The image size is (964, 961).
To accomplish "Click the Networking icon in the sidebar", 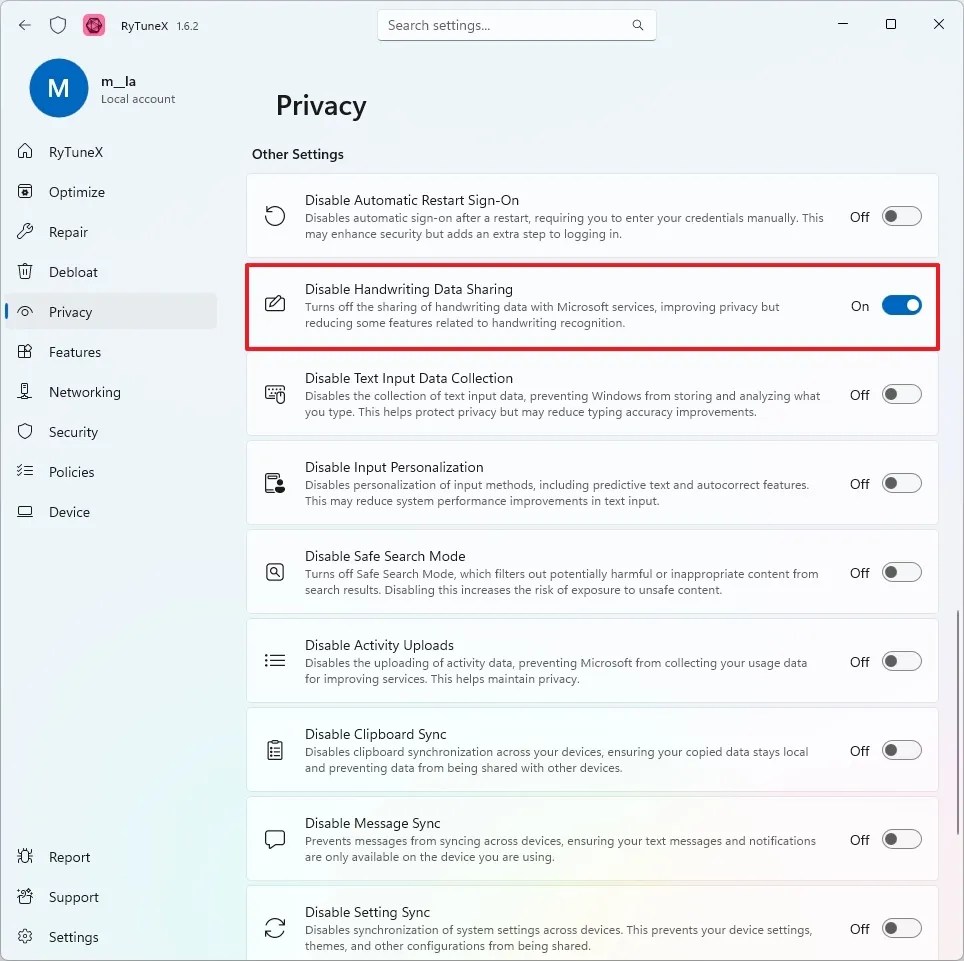I will [24, 392].
